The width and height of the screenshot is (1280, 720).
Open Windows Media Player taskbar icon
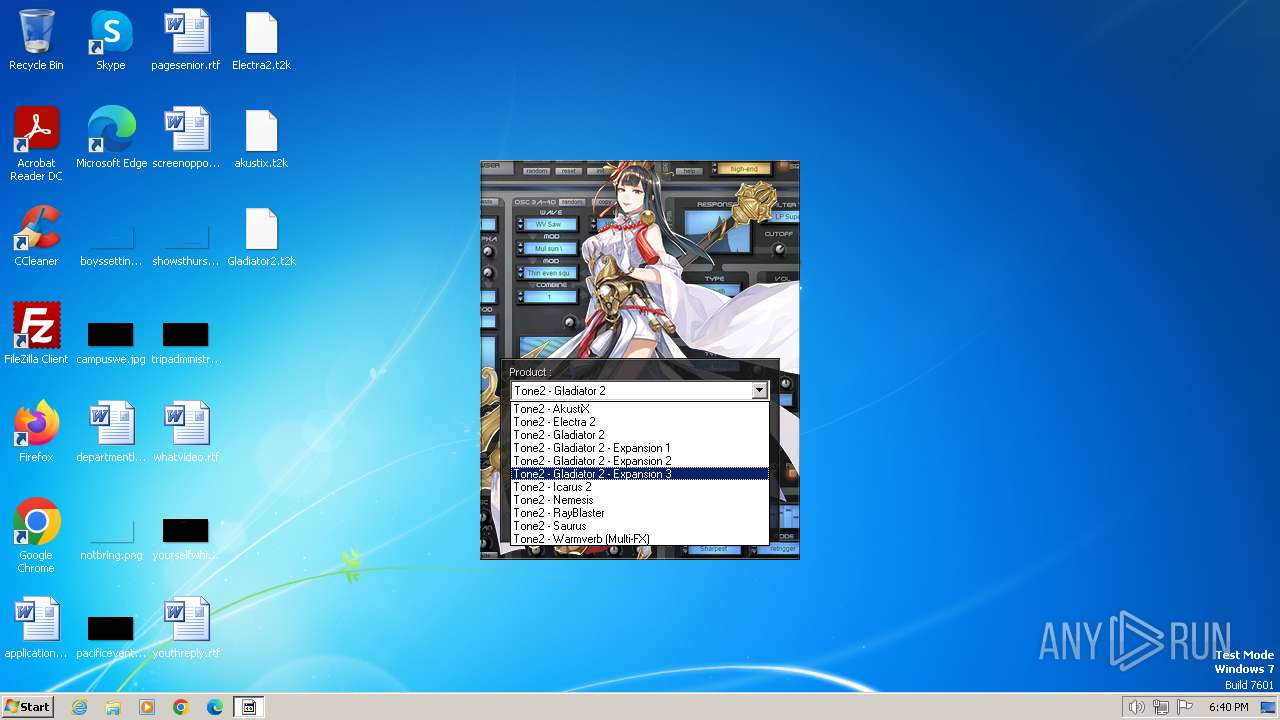pyautogui.click(x=147, y=707)
